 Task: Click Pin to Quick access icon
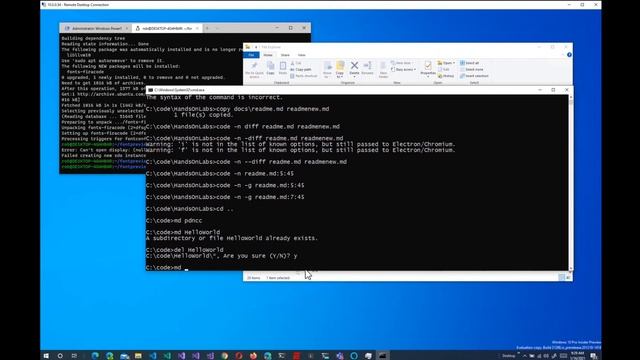point(254,69)
